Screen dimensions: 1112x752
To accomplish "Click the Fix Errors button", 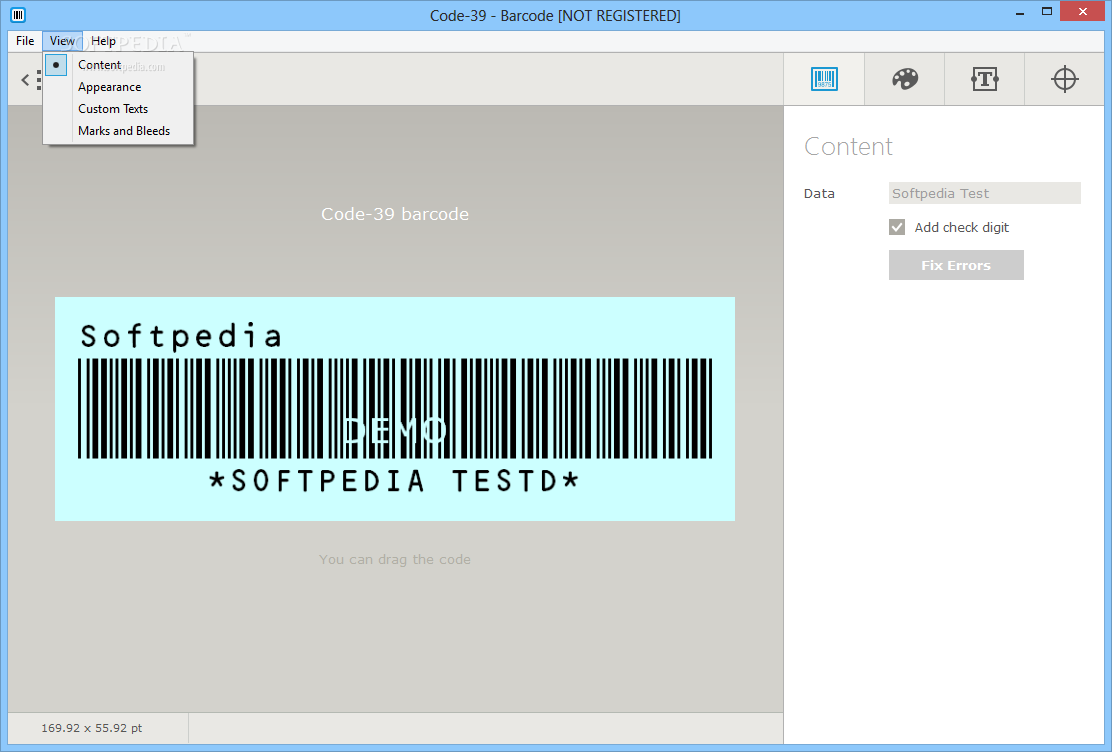I will (956, 265).
